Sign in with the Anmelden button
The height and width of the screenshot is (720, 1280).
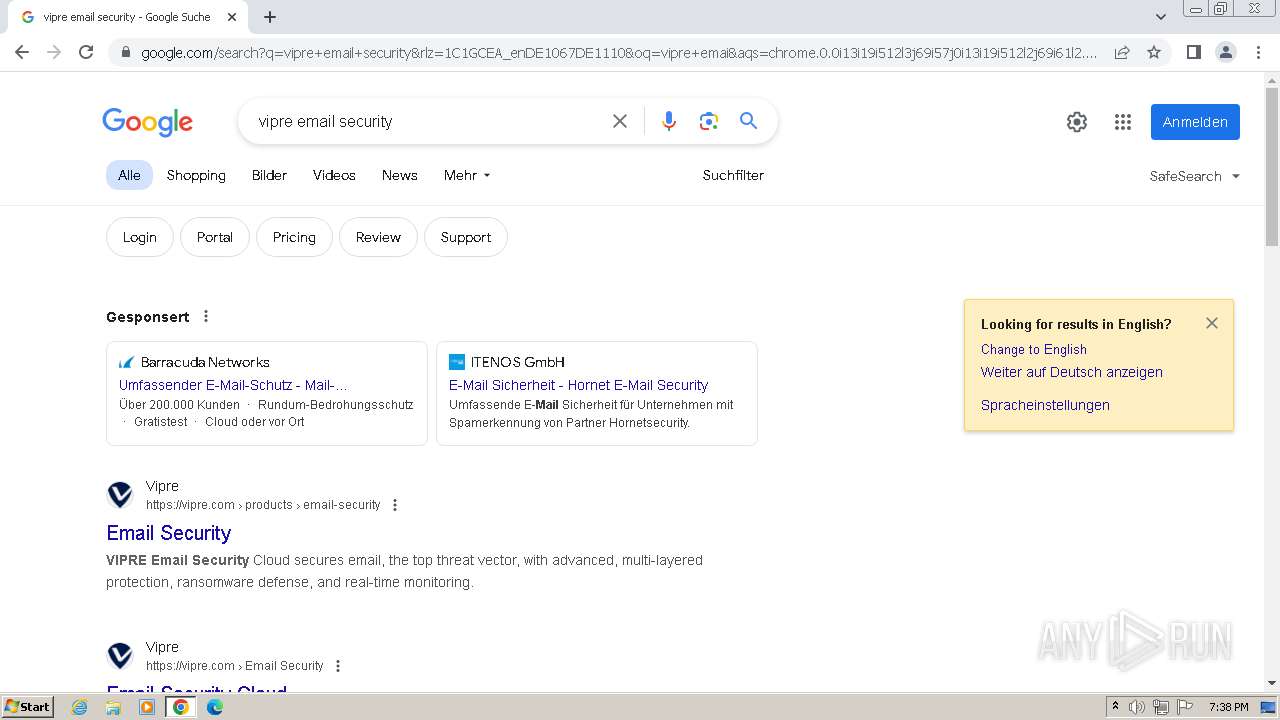[1195, 122]
